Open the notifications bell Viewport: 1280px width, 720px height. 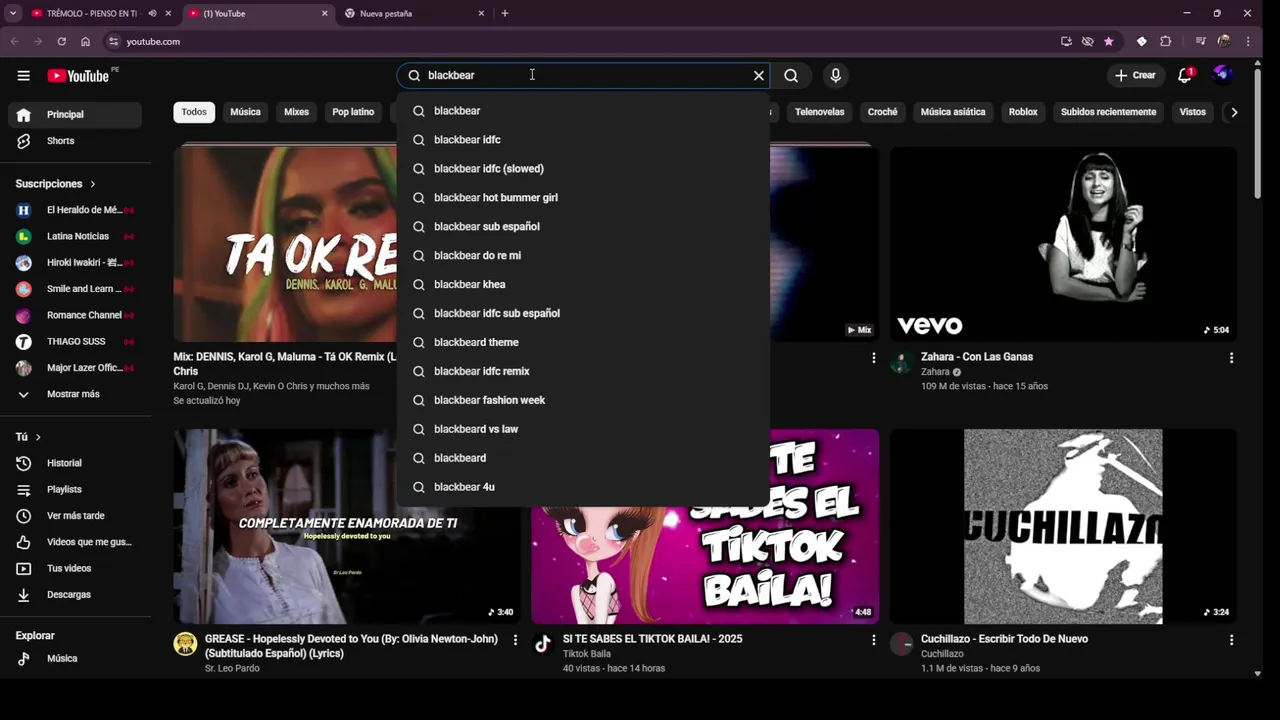coord(1185,75)
